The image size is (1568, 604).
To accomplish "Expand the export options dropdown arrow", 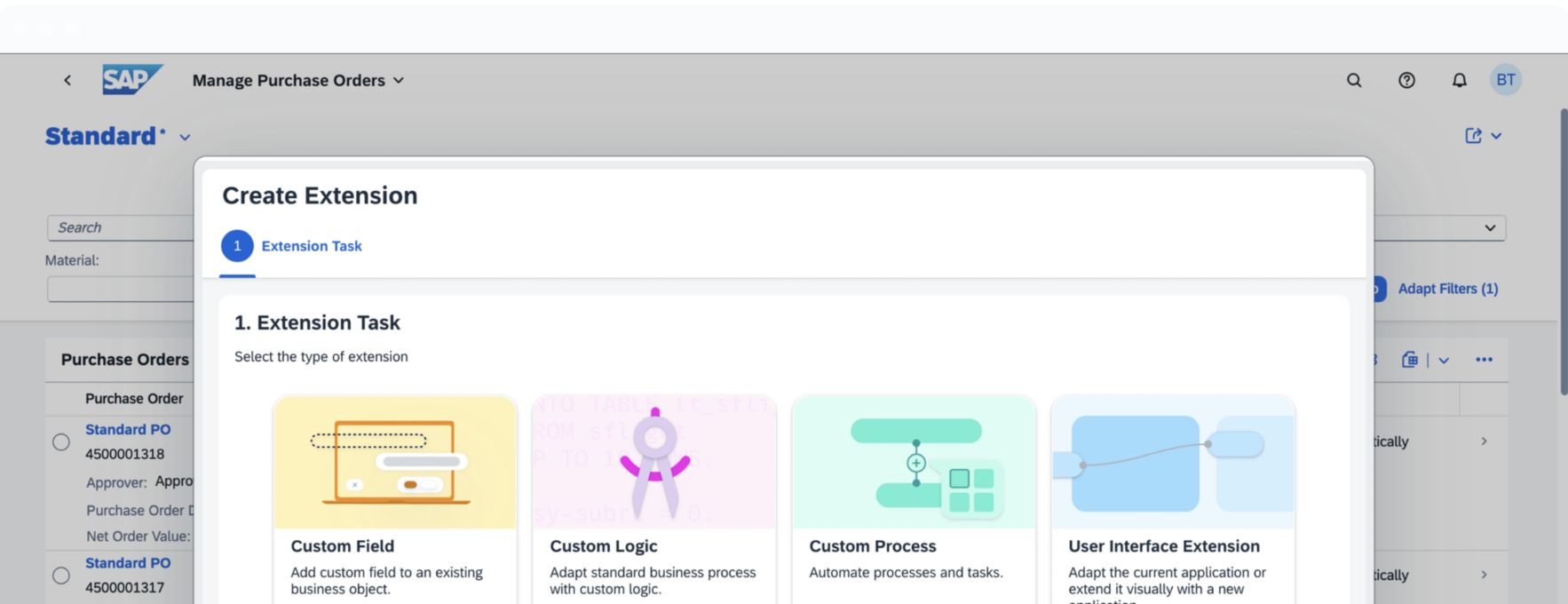I will click(1444, 360).
